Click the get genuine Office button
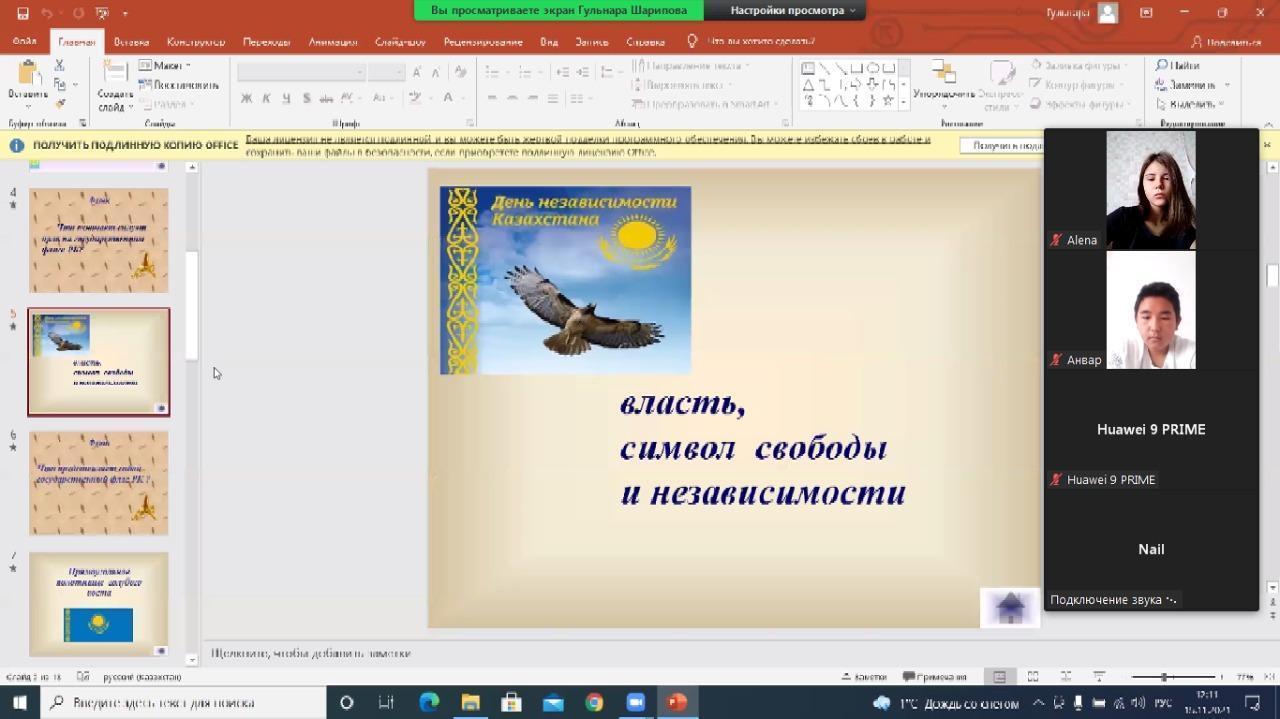 1007,146
